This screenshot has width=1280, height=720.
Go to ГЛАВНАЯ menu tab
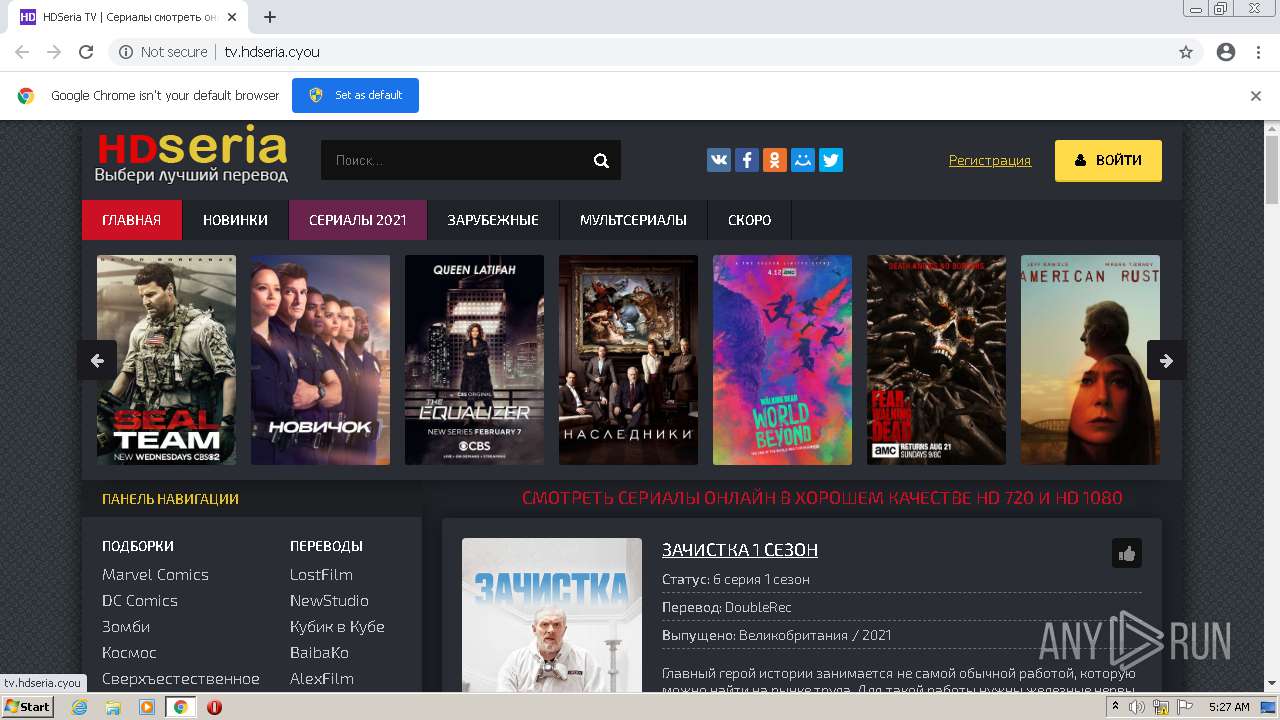tap(132, 220)
